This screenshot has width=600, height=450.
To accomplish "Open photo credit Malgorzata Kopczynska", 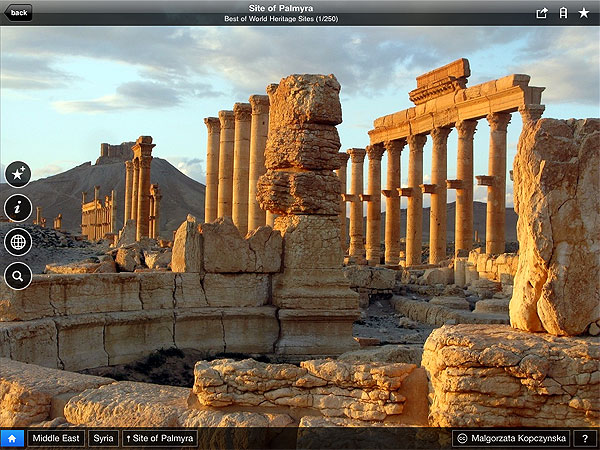I will pos(517,438).
